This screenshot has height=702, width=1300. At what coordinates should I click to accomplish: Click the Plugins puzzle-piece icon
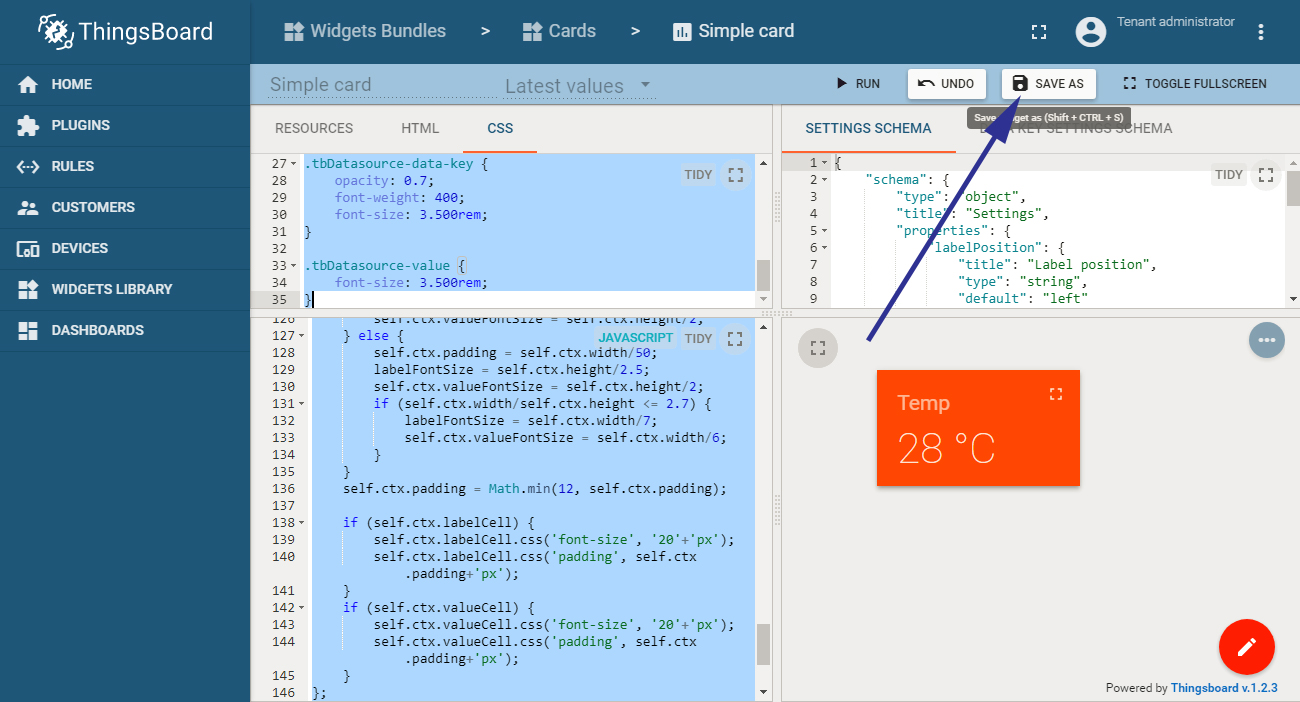28,126
